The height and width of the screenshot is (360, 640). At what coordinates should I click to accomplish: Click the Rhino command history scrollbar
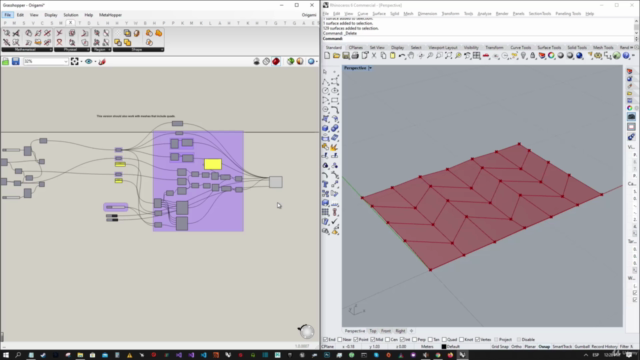click(636, 26)
